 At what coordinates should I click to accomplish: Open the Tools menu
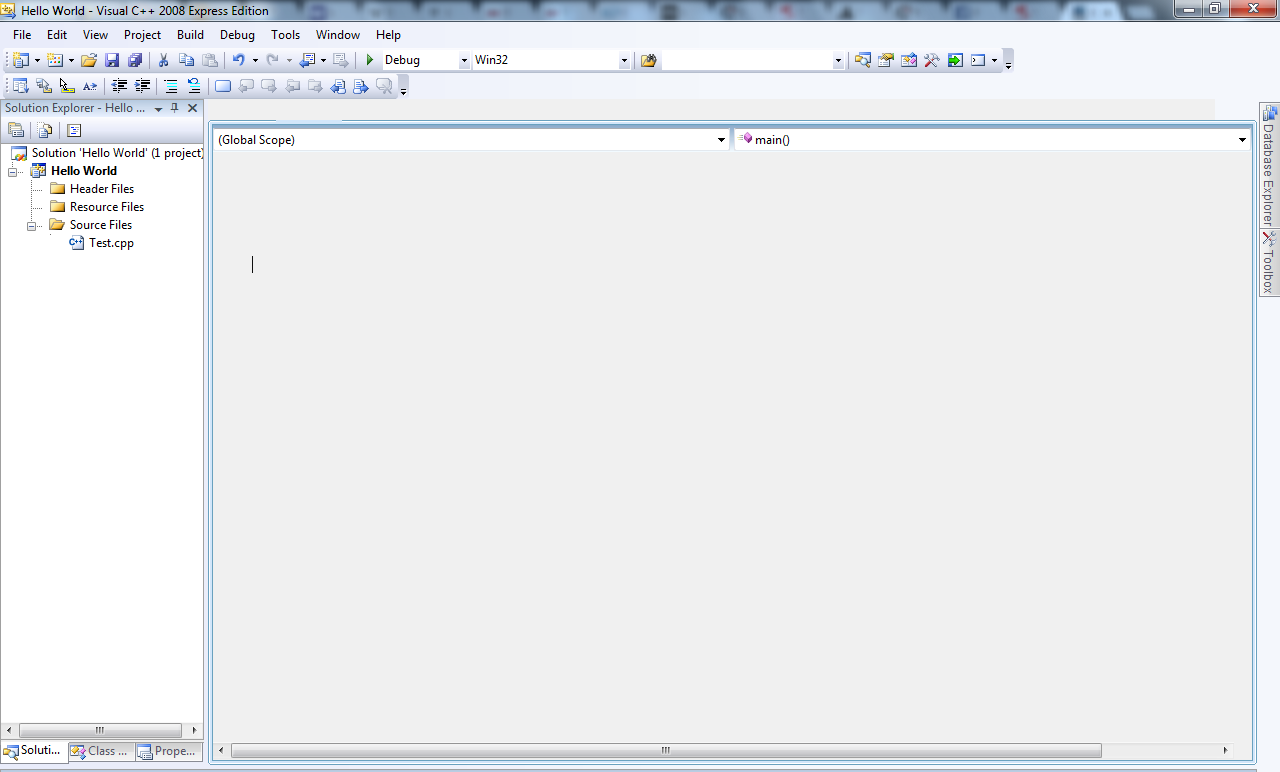pos(285,34)
